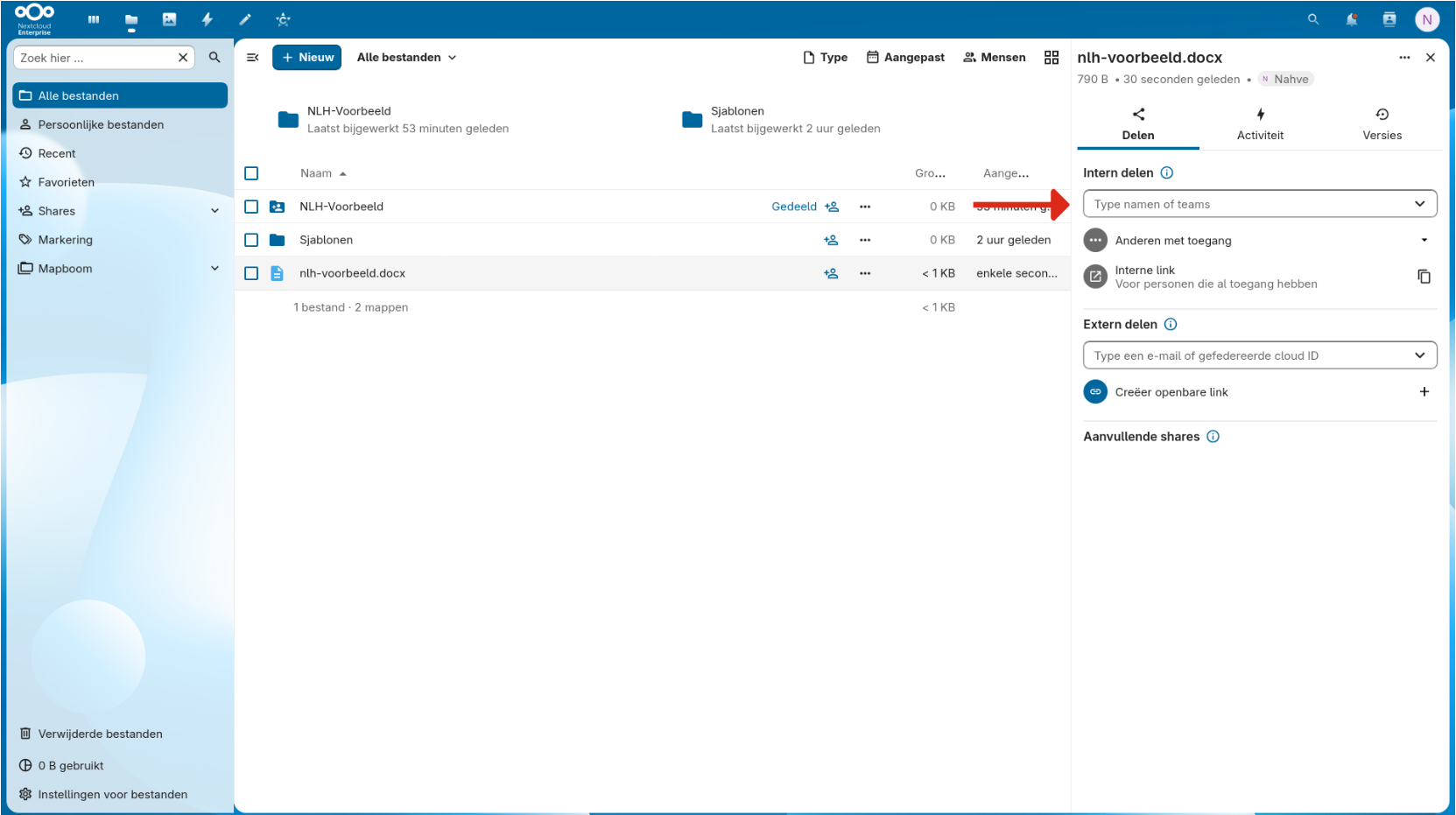Open the Aangepast date filter

(x=905, y=58)
